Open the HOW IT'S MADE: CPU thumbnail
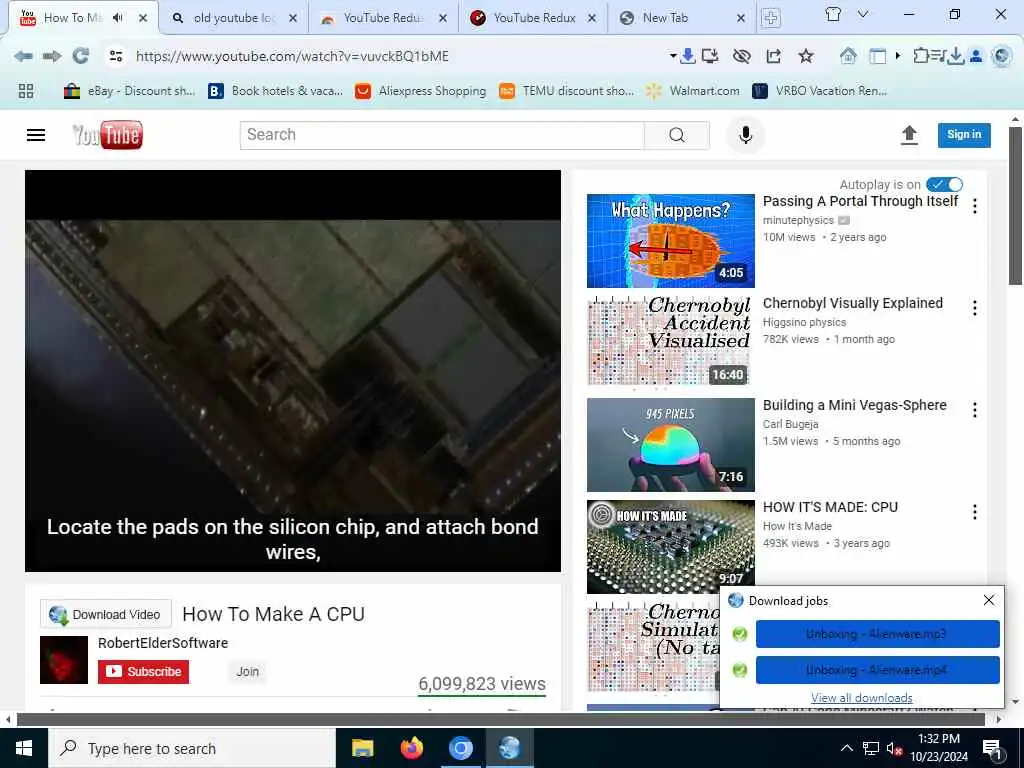Screen dimensions: 1024x768 coord(671,547)
